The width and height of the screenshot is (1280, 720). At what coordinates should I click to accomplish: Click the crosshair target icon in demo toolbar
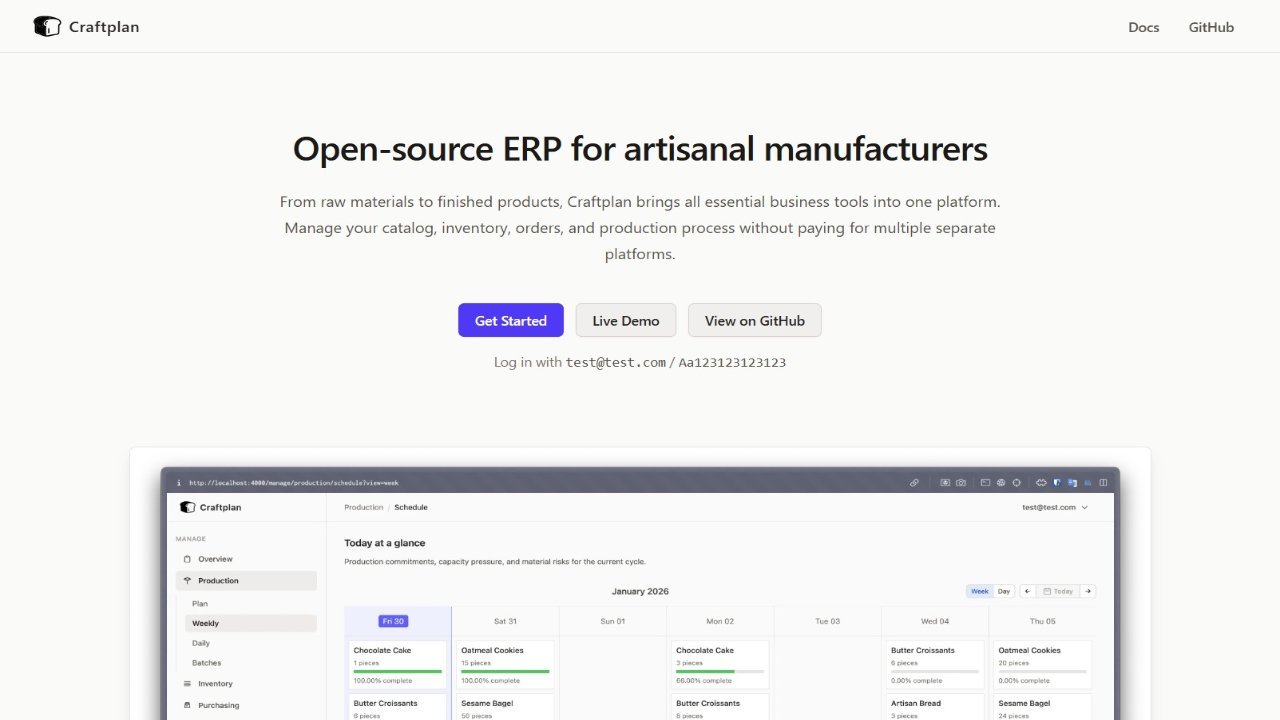click(1017, 483)
